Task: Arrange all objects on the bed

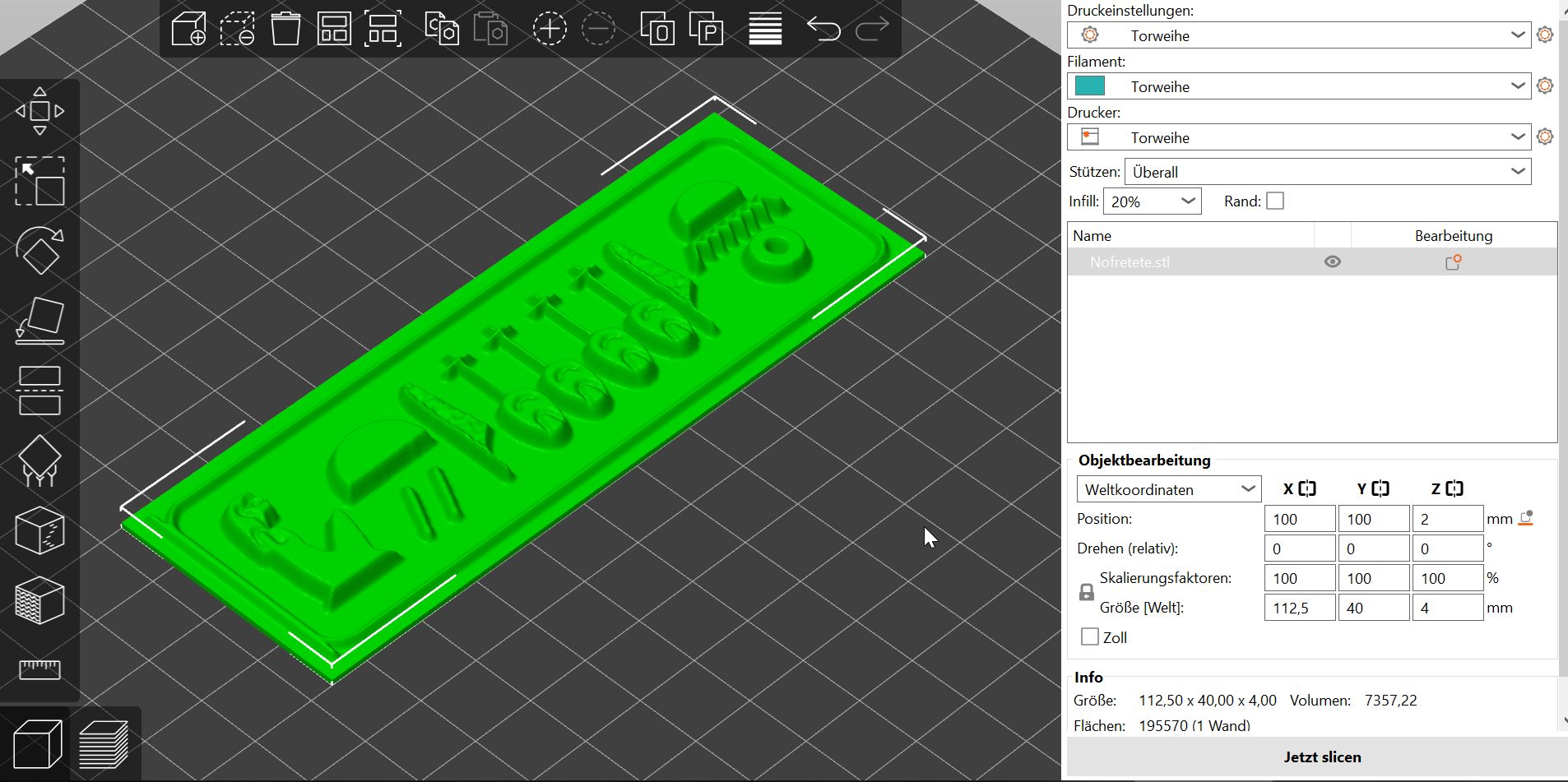Action: [334, 29]
